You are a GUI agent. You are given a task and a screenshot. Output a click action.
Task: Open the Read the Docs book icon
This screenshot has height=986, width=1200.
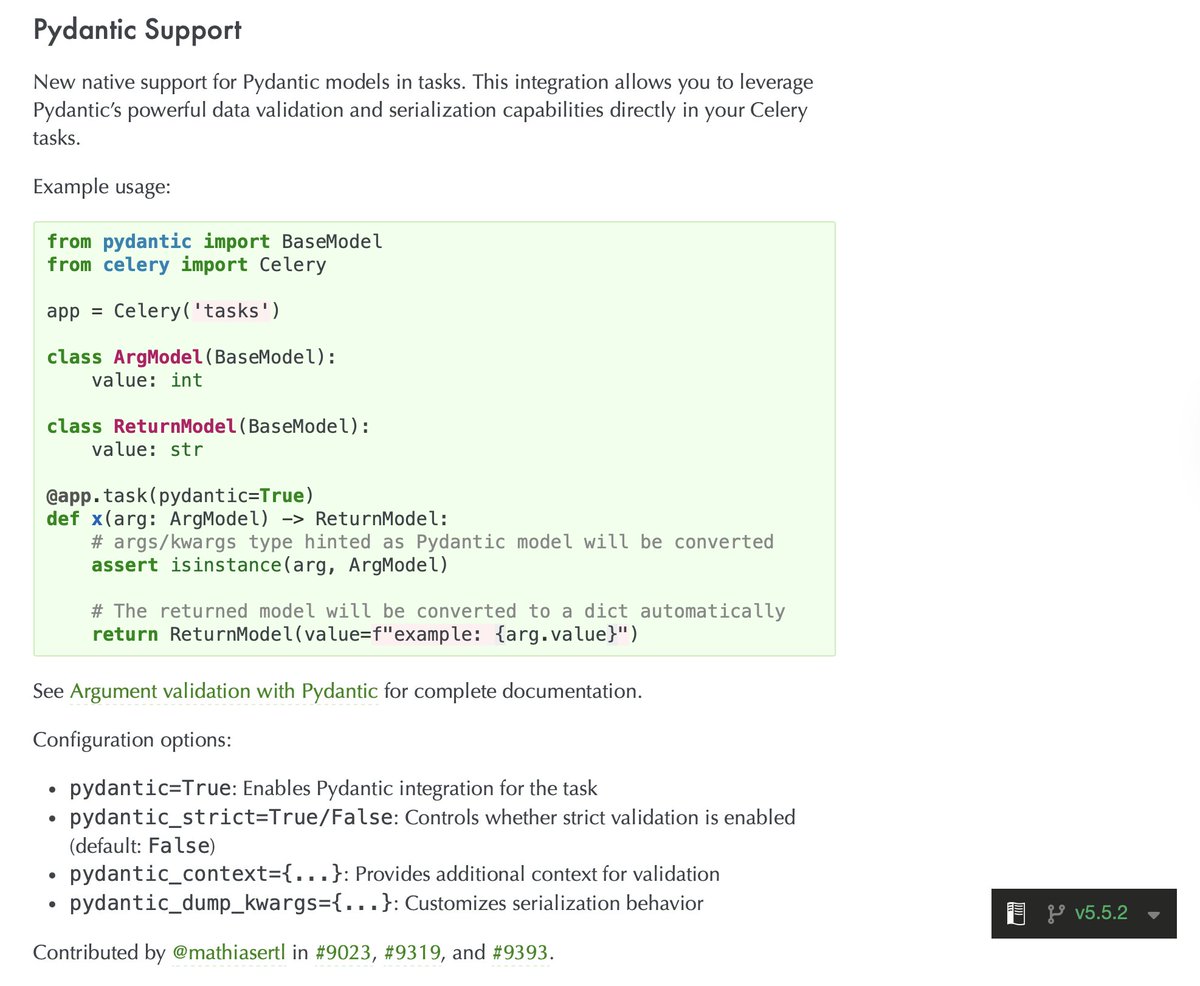(x=1016, y=913)
